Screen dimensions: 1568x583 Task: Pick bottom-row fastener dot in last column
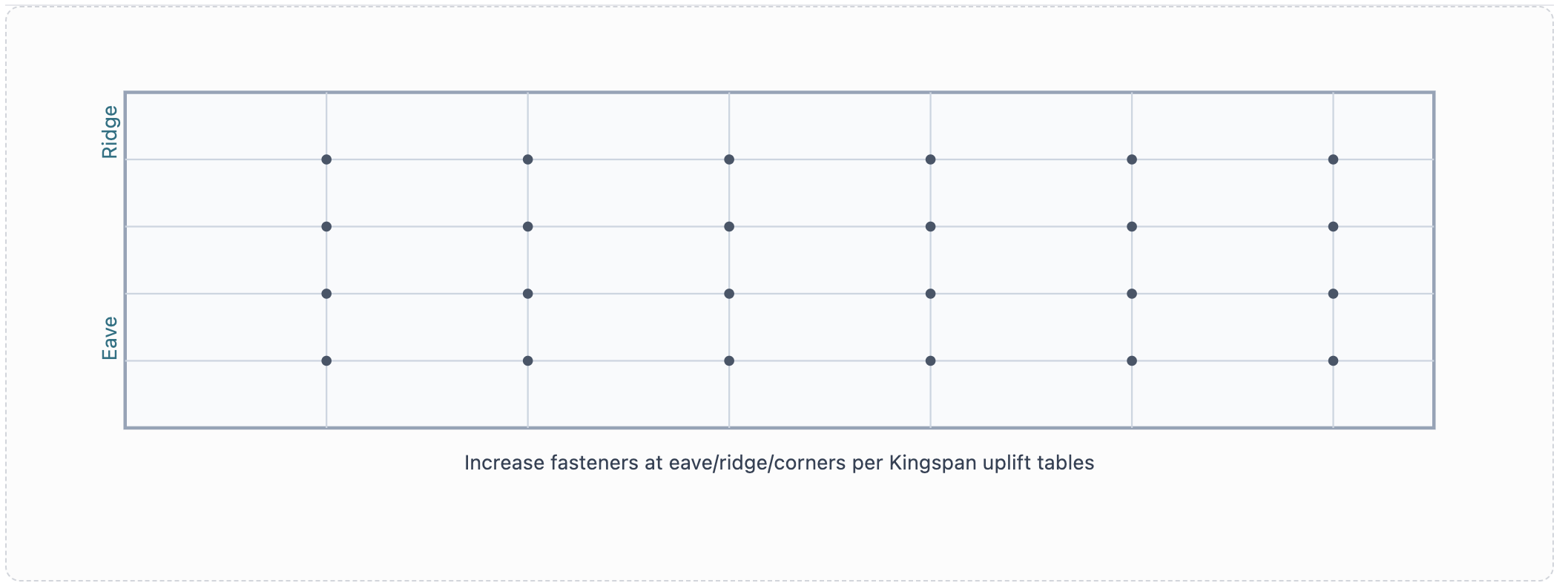[x=1333, y=361]
